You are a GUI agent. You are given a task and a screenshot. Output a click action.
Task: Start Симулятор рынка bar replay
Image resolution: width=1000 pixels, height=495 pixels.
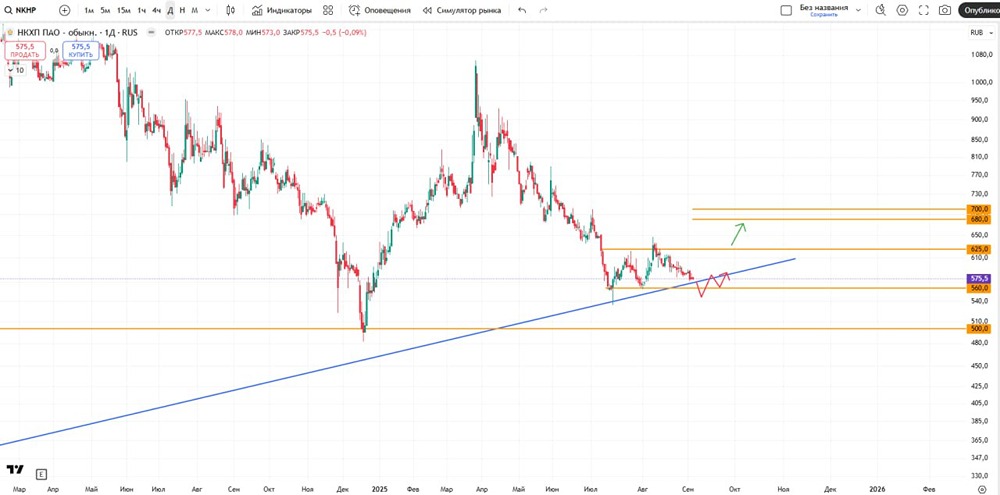pyautogui.click(x=462, y=10)
